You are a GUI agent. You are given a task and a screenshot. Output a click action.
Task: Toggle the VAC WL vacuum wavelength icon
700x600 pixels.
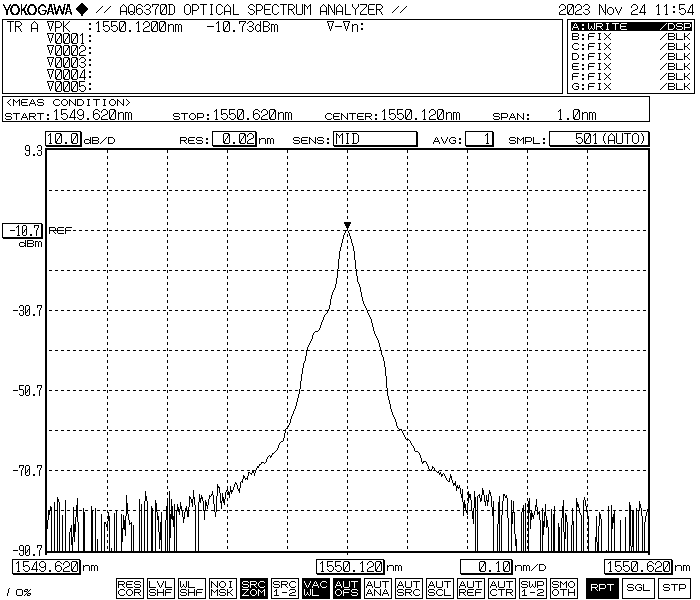[x=315, y=588]
